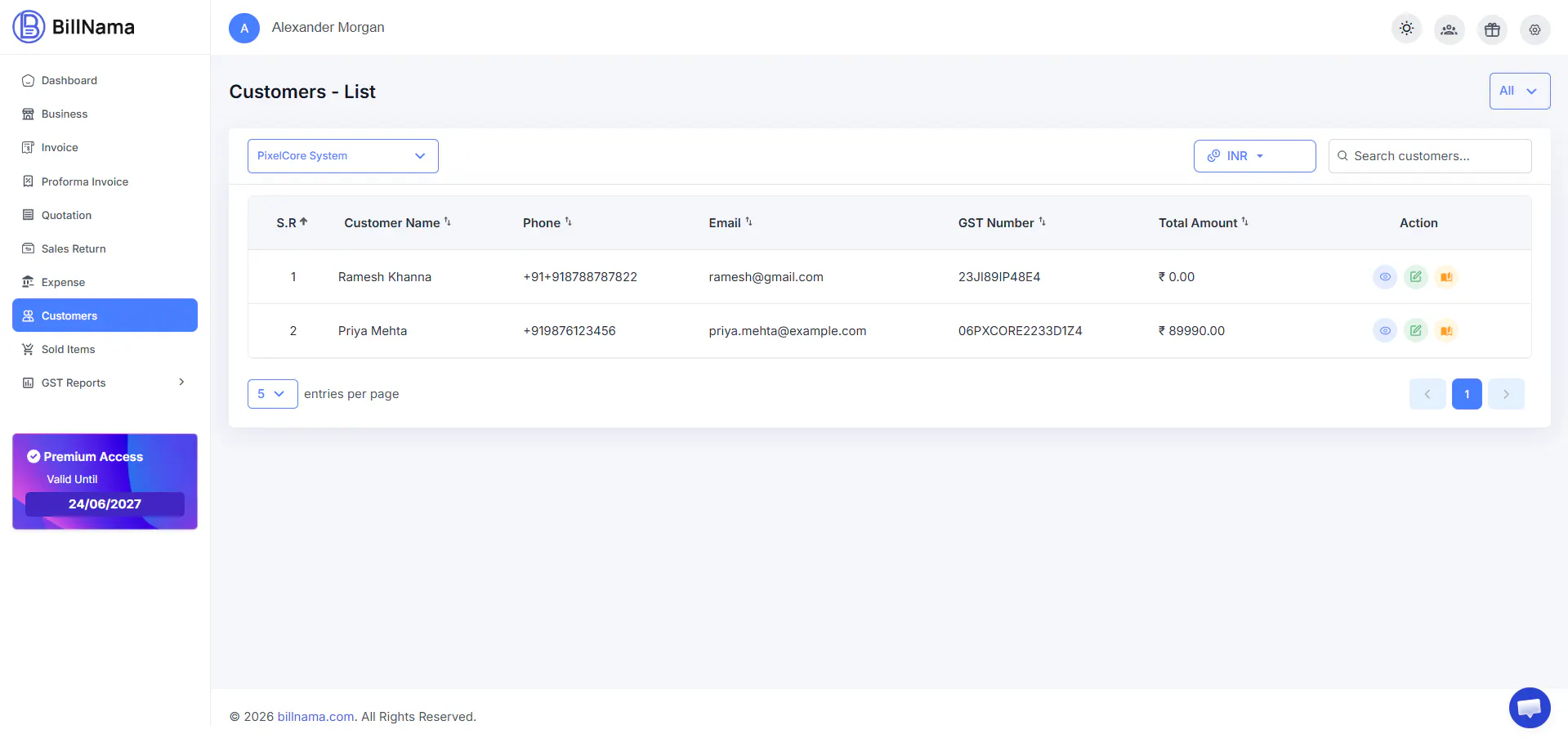Open settings gear icon in header
The height and width of the screenshot is (743, 1568).
tap(1534, 29)
